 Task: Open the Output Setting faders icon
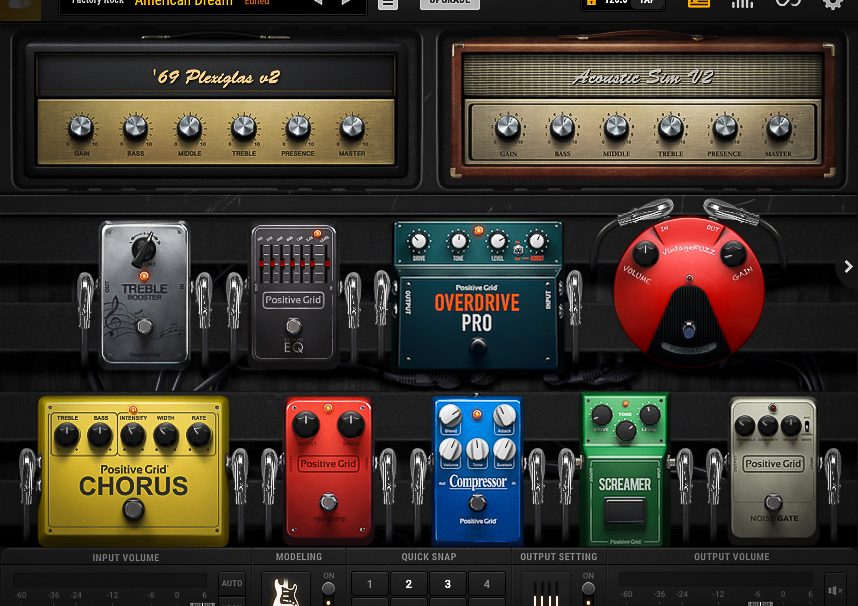tap(545, 590)
